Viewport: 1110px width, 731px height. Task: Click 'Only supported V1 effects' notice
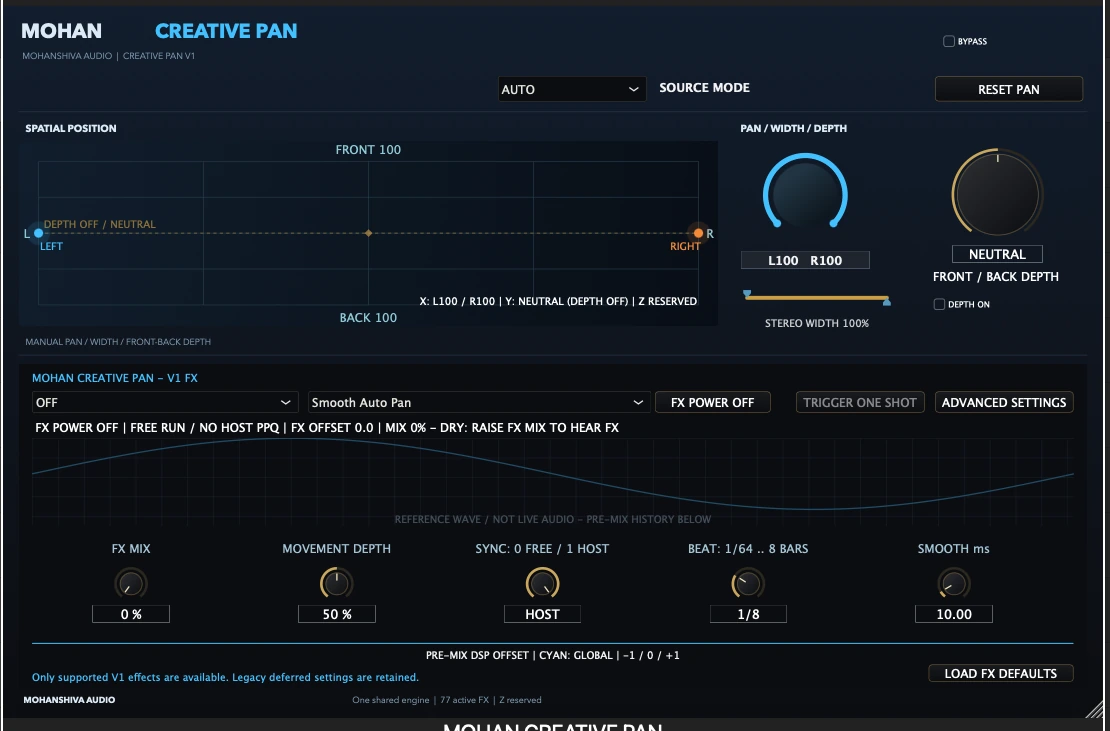pos(225,677)
